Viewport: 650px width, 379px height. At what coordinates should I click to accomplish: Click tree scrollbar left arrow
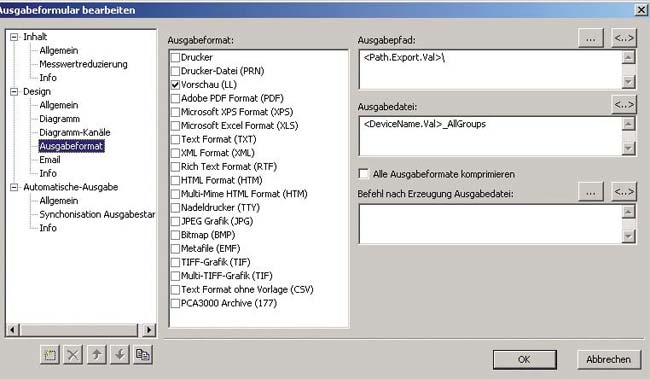[x=12, y=330]
